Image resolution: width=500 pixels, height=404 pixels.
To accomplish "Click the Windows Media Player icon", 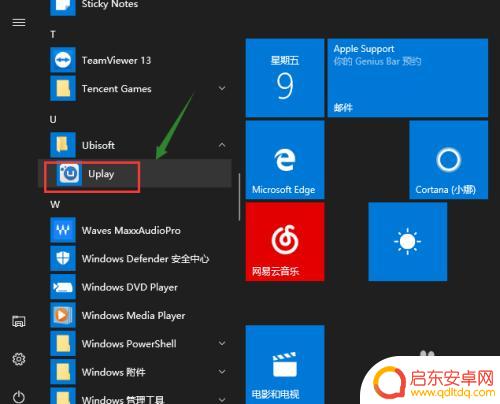I will click(63, 315).
